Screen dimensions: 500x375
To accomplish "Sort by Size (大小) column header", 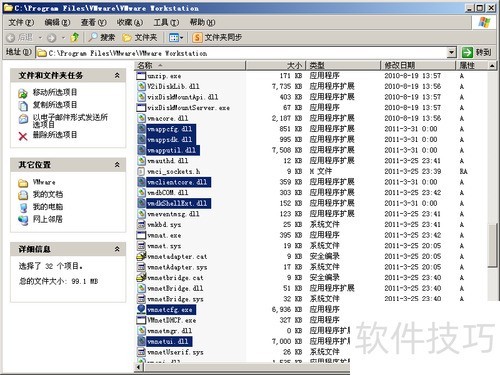I will [x=275, y=65].
